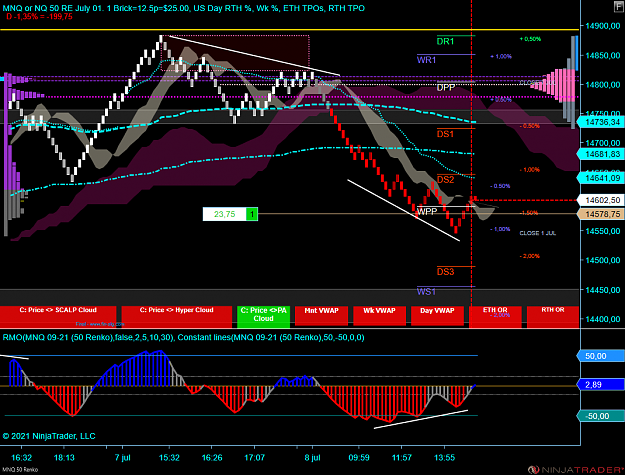Select the 14641,09 cyan price marker

(x=601, y=178)
